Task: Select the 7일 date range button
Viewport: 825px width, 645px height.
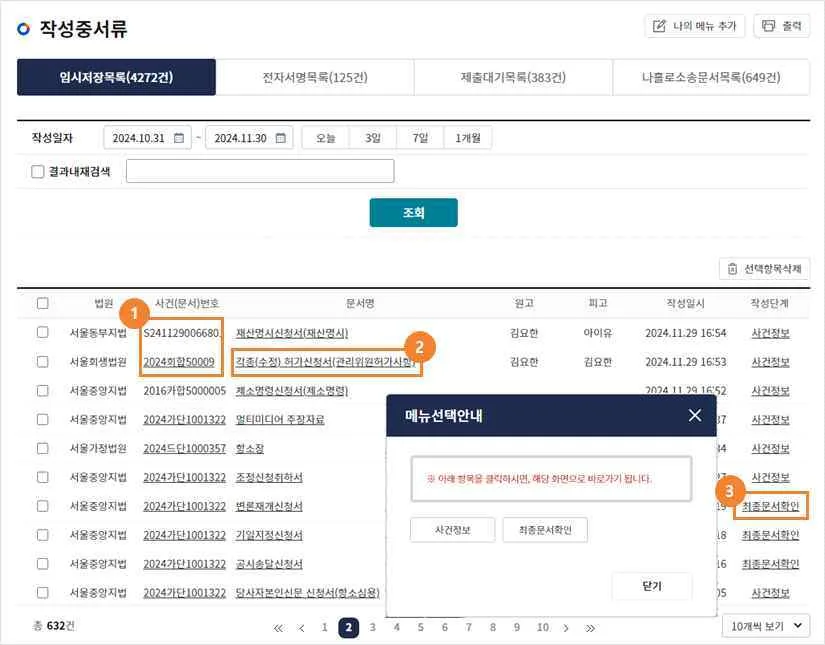Action: pyautogui.click(x=420, y=138)
